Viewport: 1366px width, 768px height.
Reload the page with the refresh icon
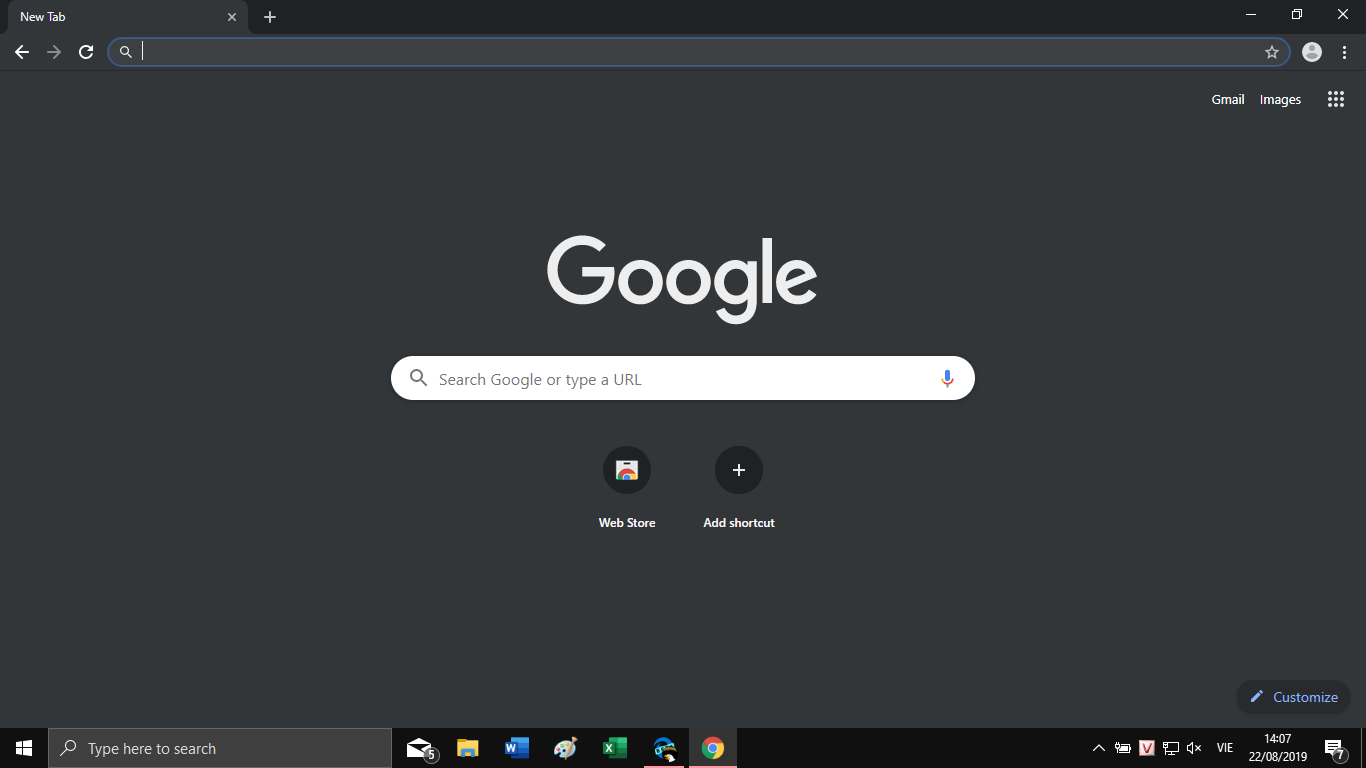coord(86,52)
